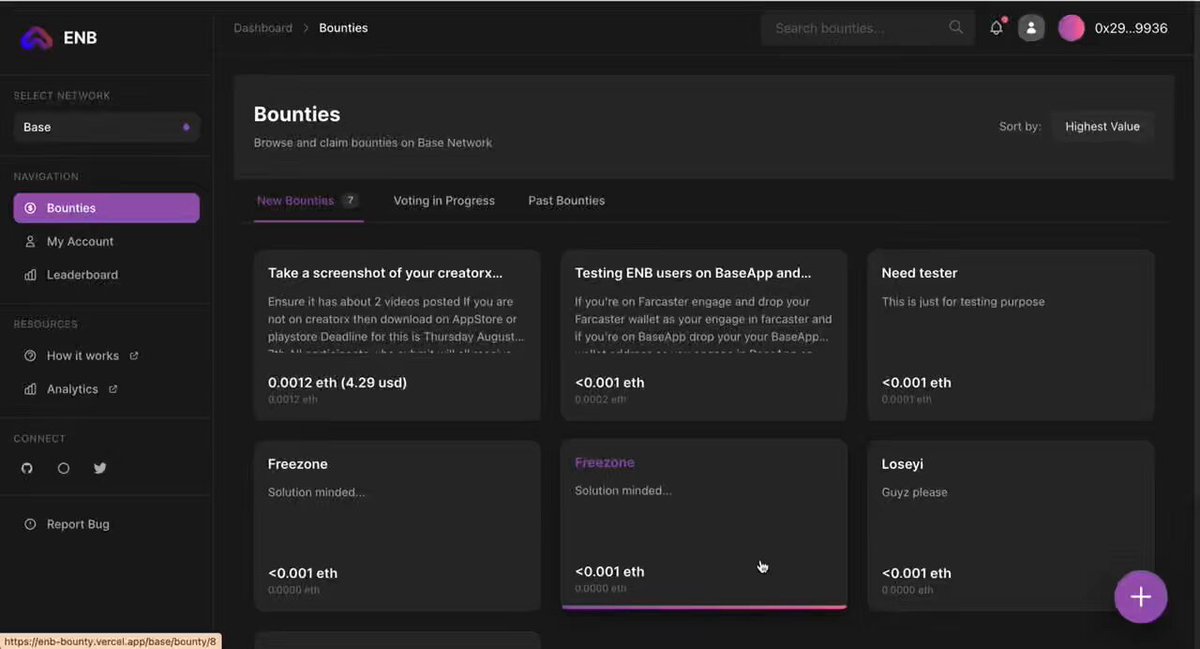
Task: Open the Loseyi bounty card
Action: coord(1011,526)
